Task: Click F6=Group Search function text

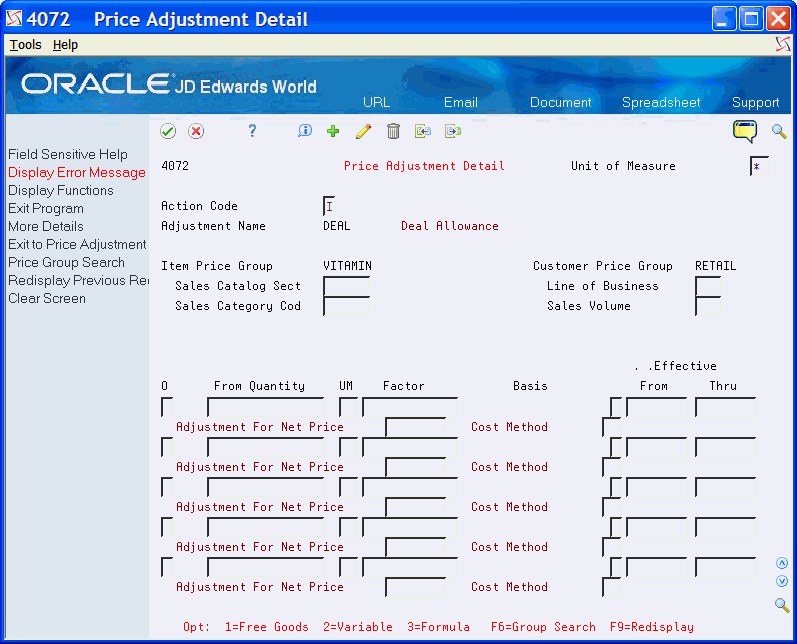Action: (543, 627)
